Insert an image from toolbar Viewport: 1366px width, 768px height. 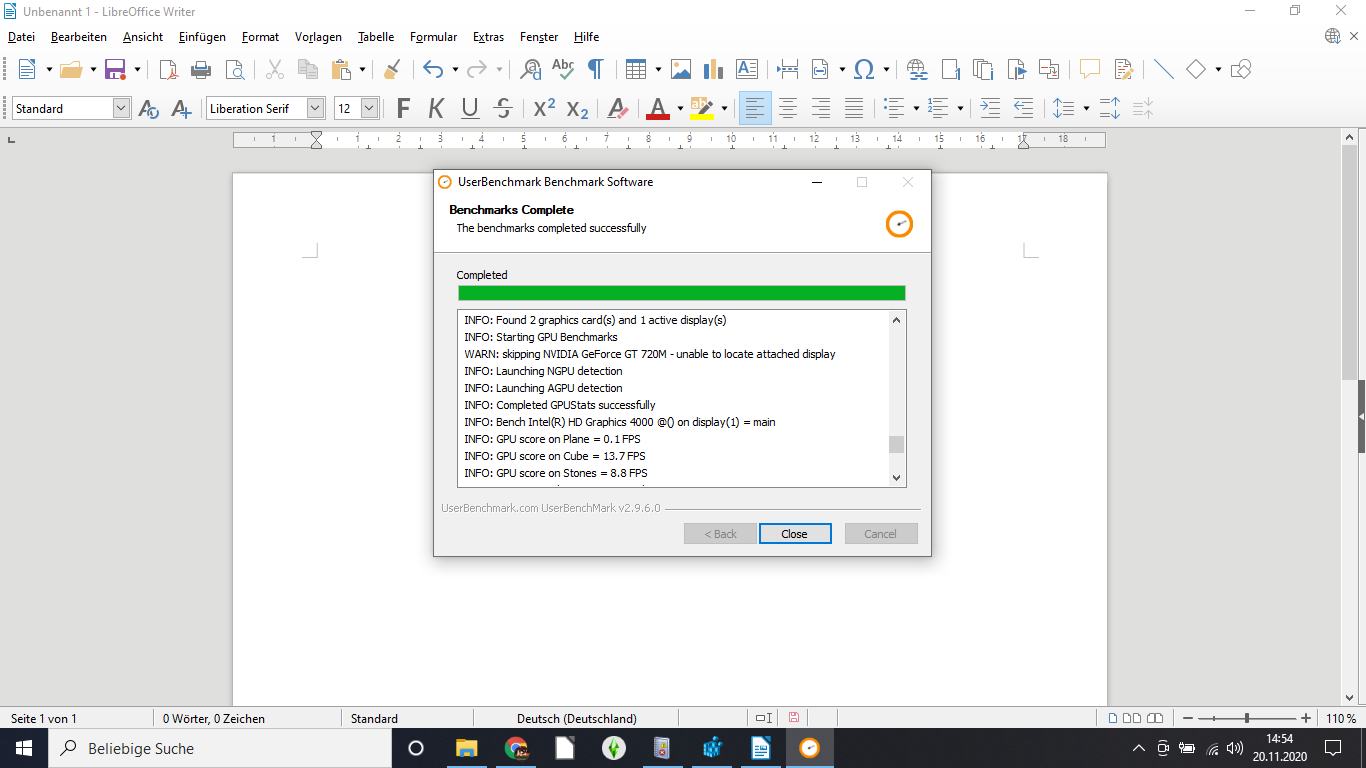click(x=681, y=69)
